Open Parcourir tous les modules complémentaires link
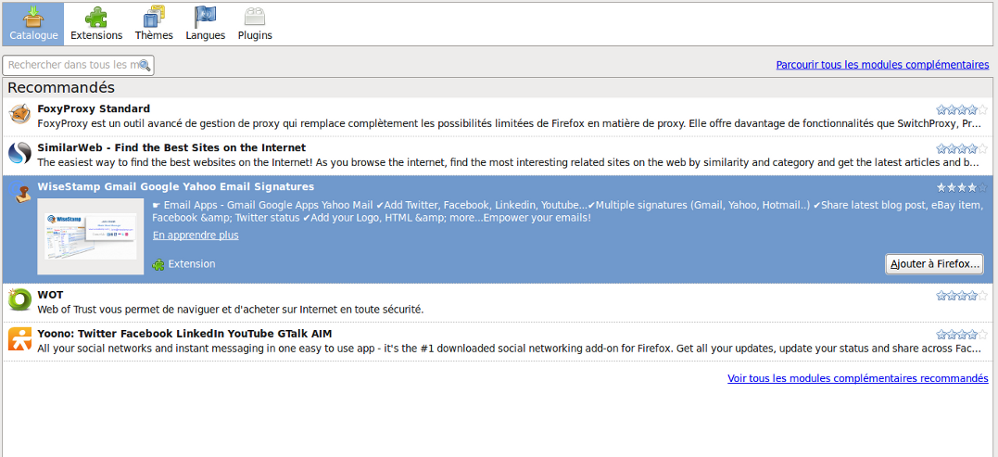The width and height of the screenshot is (998, 457). (882, 65)
